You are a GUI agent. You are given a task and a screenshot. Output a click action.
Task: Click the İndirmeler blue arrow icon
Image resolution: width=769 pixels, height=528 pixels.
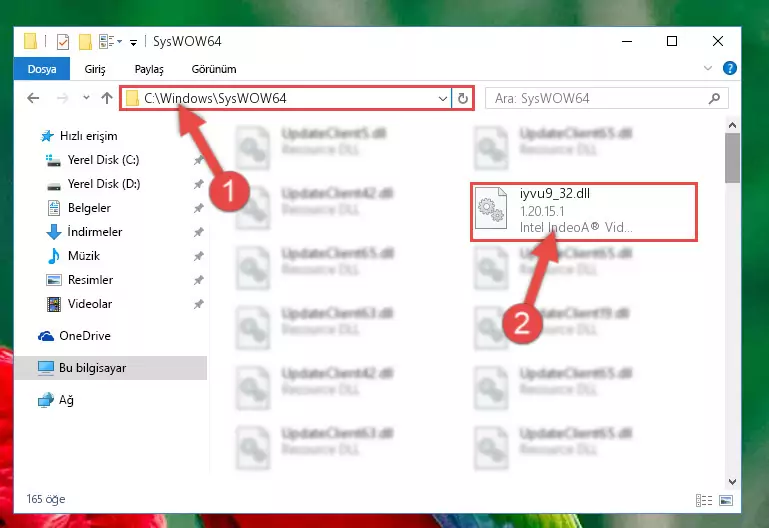point(53,232)
